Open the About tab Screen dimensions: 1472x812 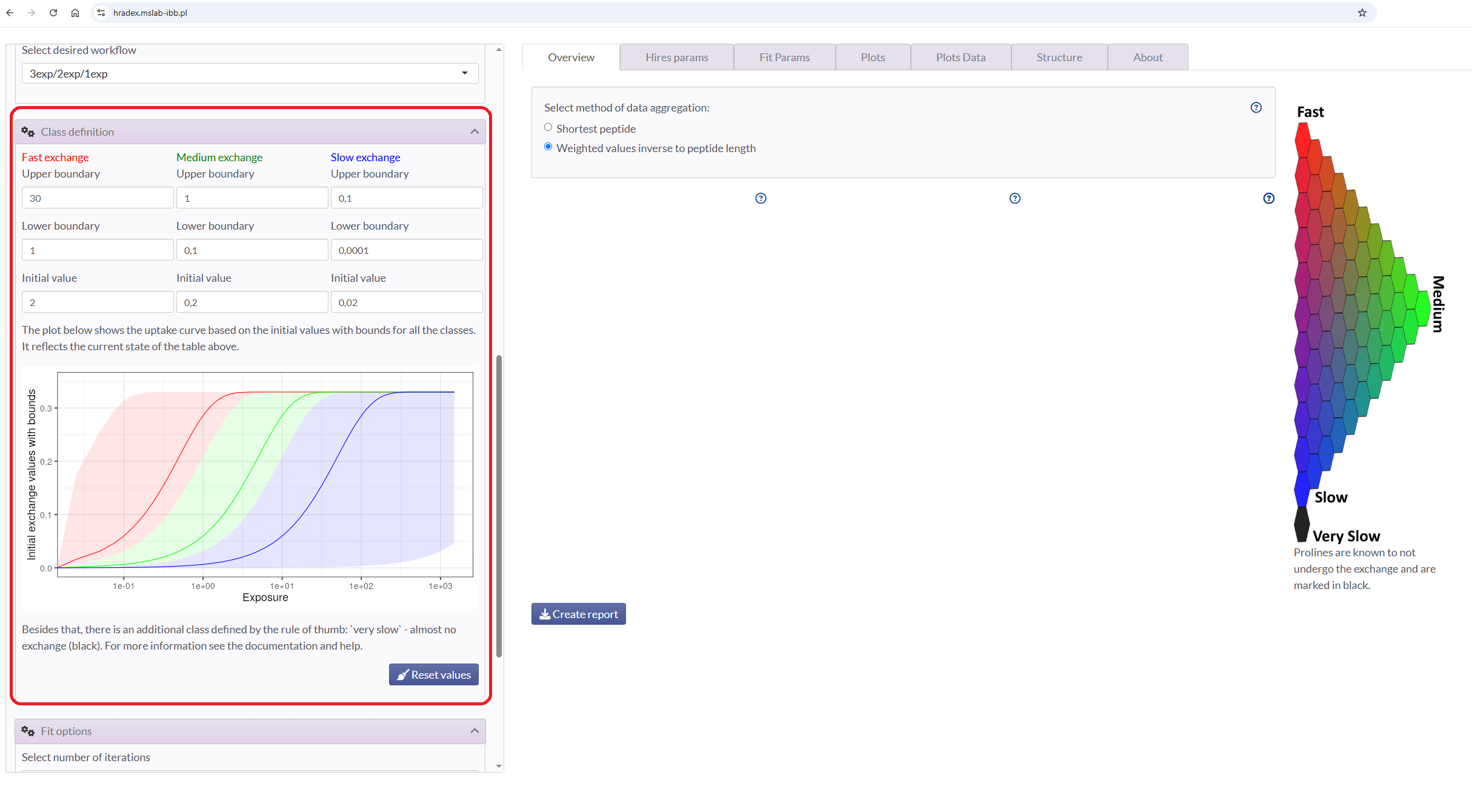[1148, 57]
